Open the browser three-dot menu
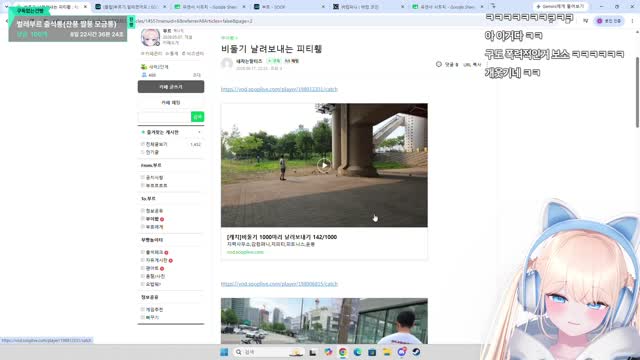 [633, 21]
